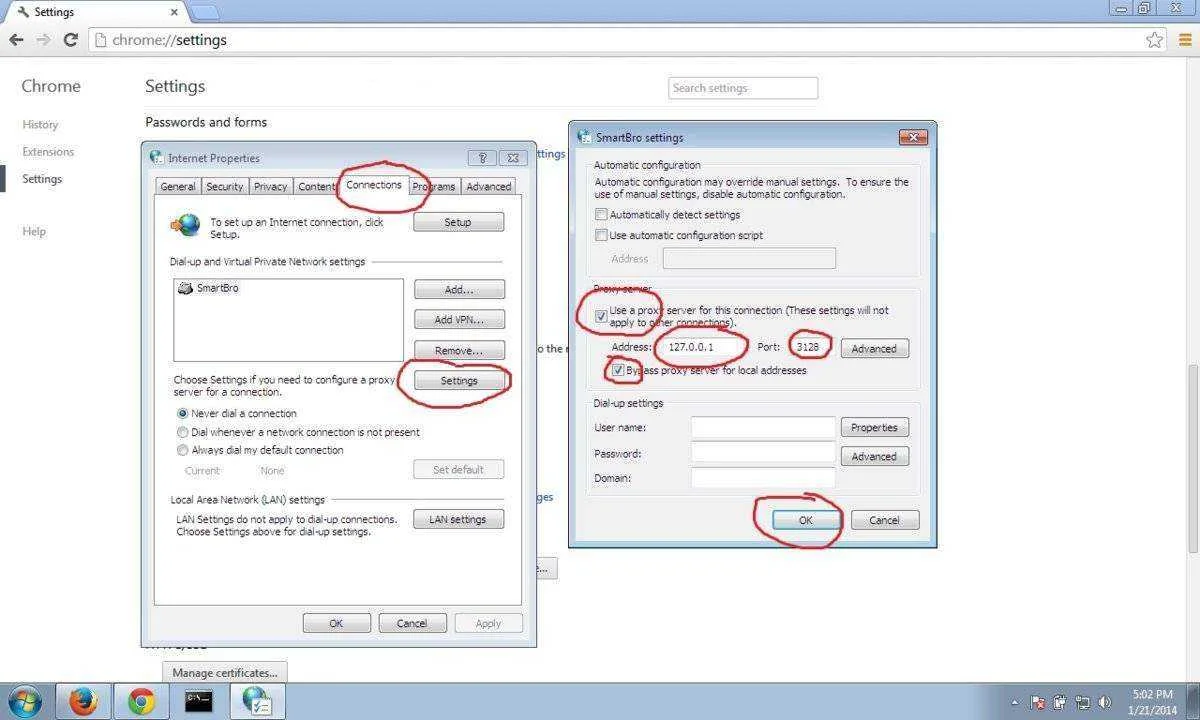Screen dimensions: 1200x720
Task: Select Dial whenever a network connection is not present
Action: point(183,432)
